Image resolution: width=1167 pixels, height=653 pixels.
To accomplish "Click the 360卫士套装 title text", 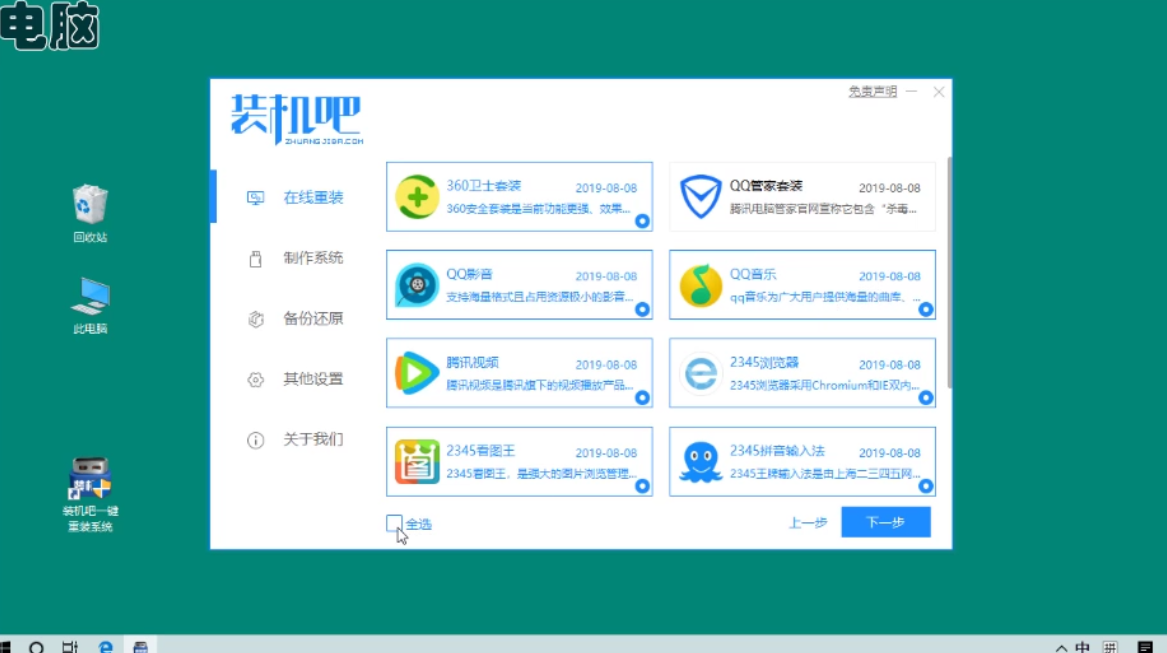I will coord(484,185).
